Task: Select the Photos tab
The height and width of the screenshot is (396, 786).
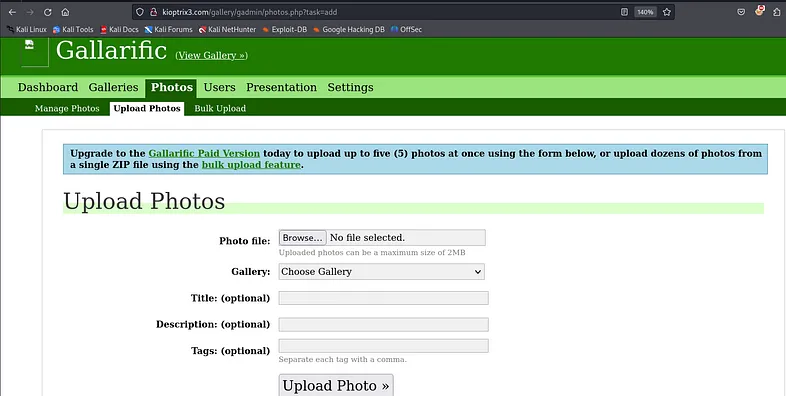Action: (x=171, y=88)
